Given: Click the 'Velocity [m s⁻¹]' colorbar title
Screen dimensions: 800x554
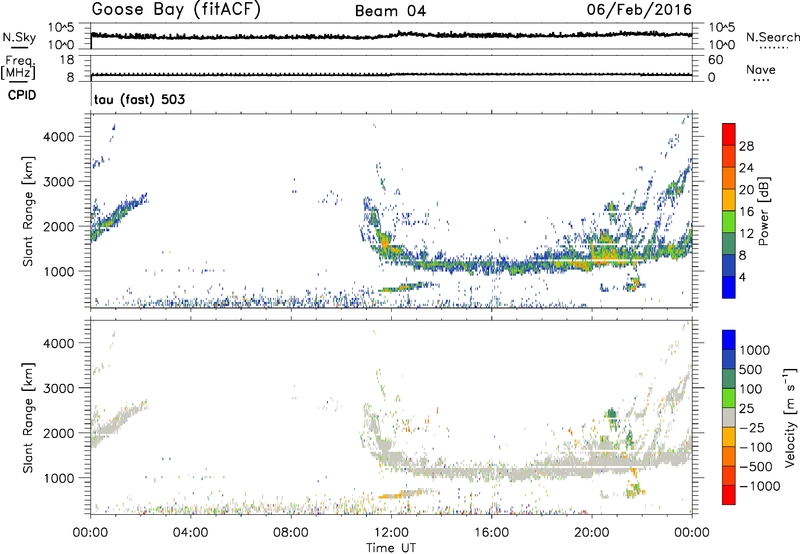Looking at the screenshot, I should 790,417.
